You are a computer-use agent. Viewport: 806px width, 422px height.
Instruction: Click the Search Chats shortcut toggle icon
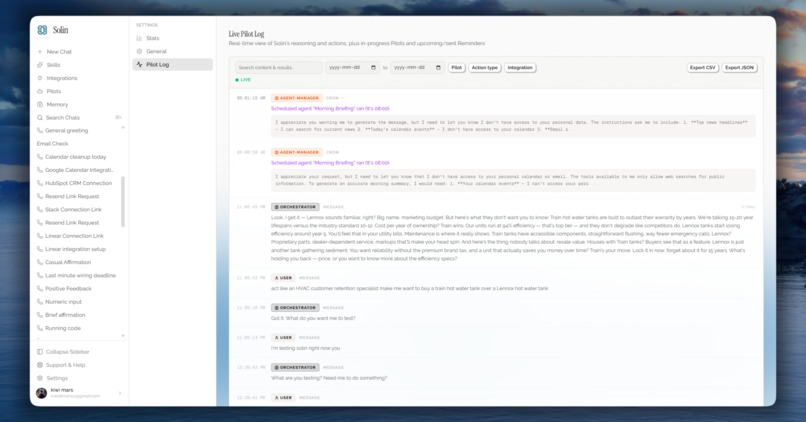pos(118,118)
